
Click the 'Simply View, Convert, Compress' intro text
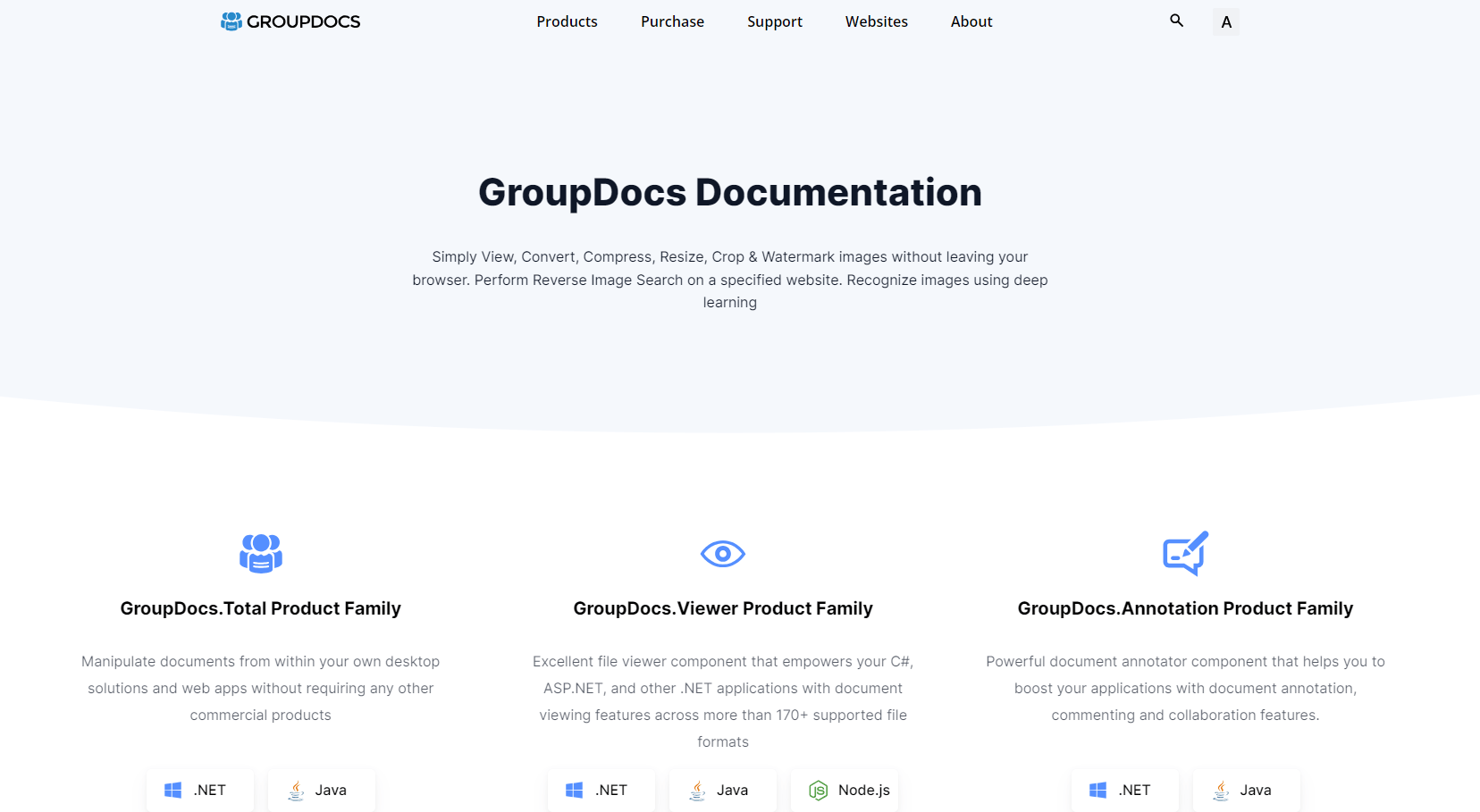[x=730, y=280]
